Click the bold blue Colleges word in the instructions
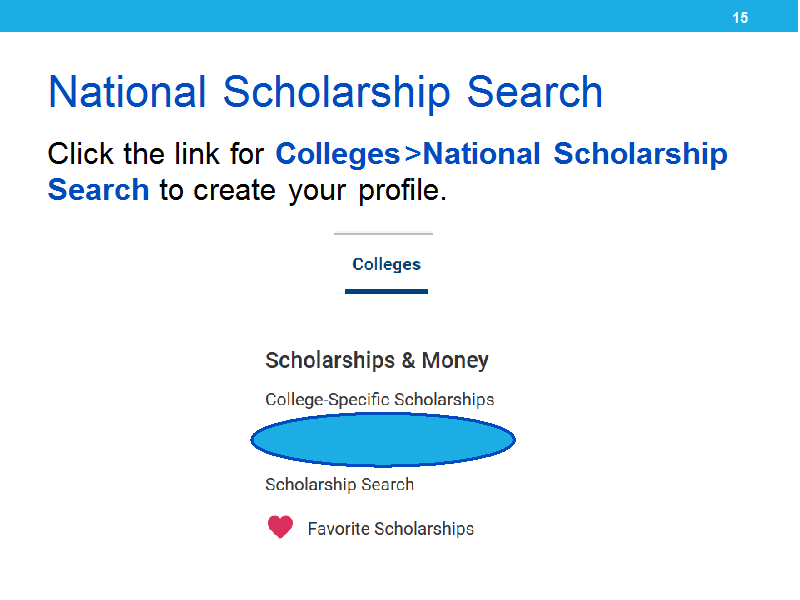Image resolution: width=800 pixels, height=600 pixels. coord(337,154)
